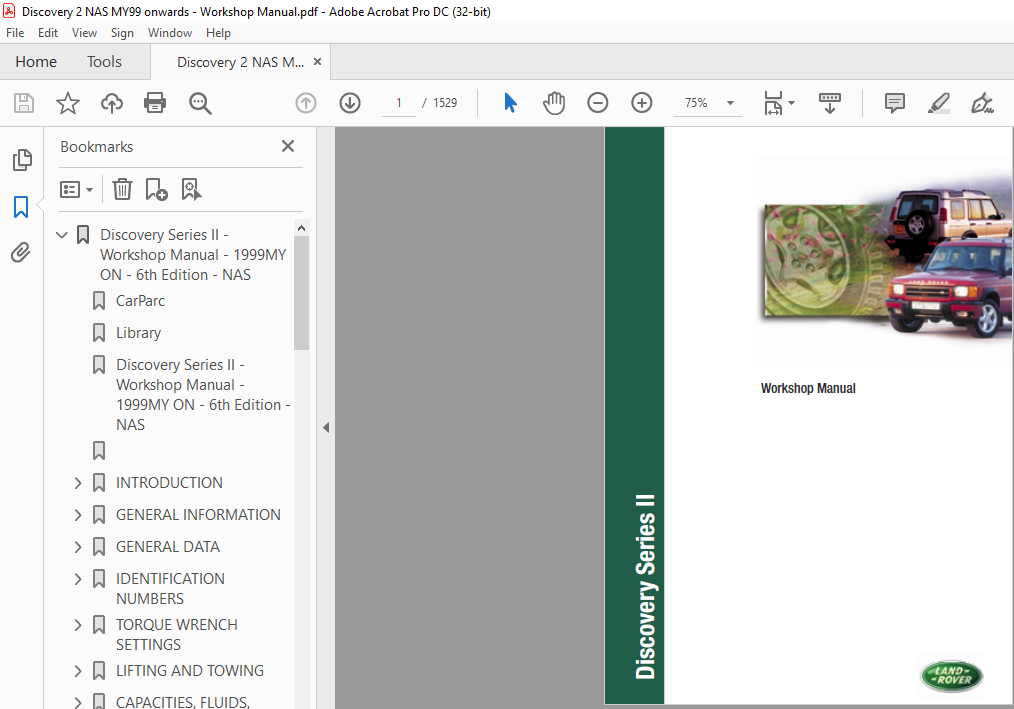Click Workshop Manual title on page
1014x709 pixels.
tap(808, 388)
